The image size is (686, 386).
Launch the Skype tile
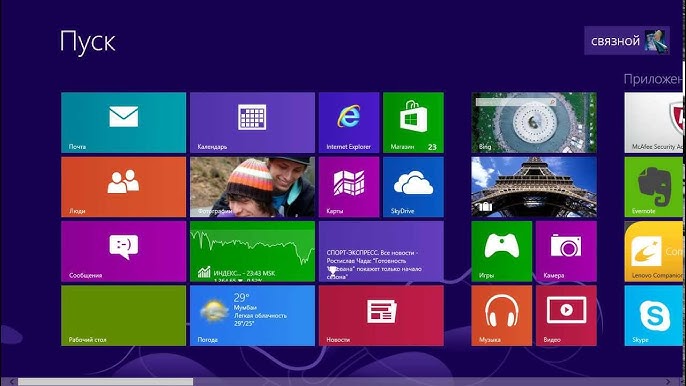point(654,316)
